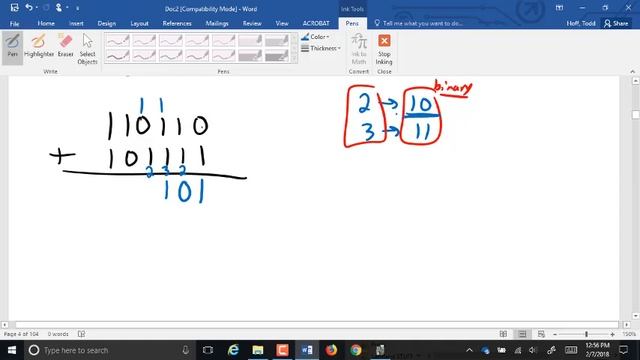
Task: Switch to the Layout tab
Action: (x=139, y=23)
